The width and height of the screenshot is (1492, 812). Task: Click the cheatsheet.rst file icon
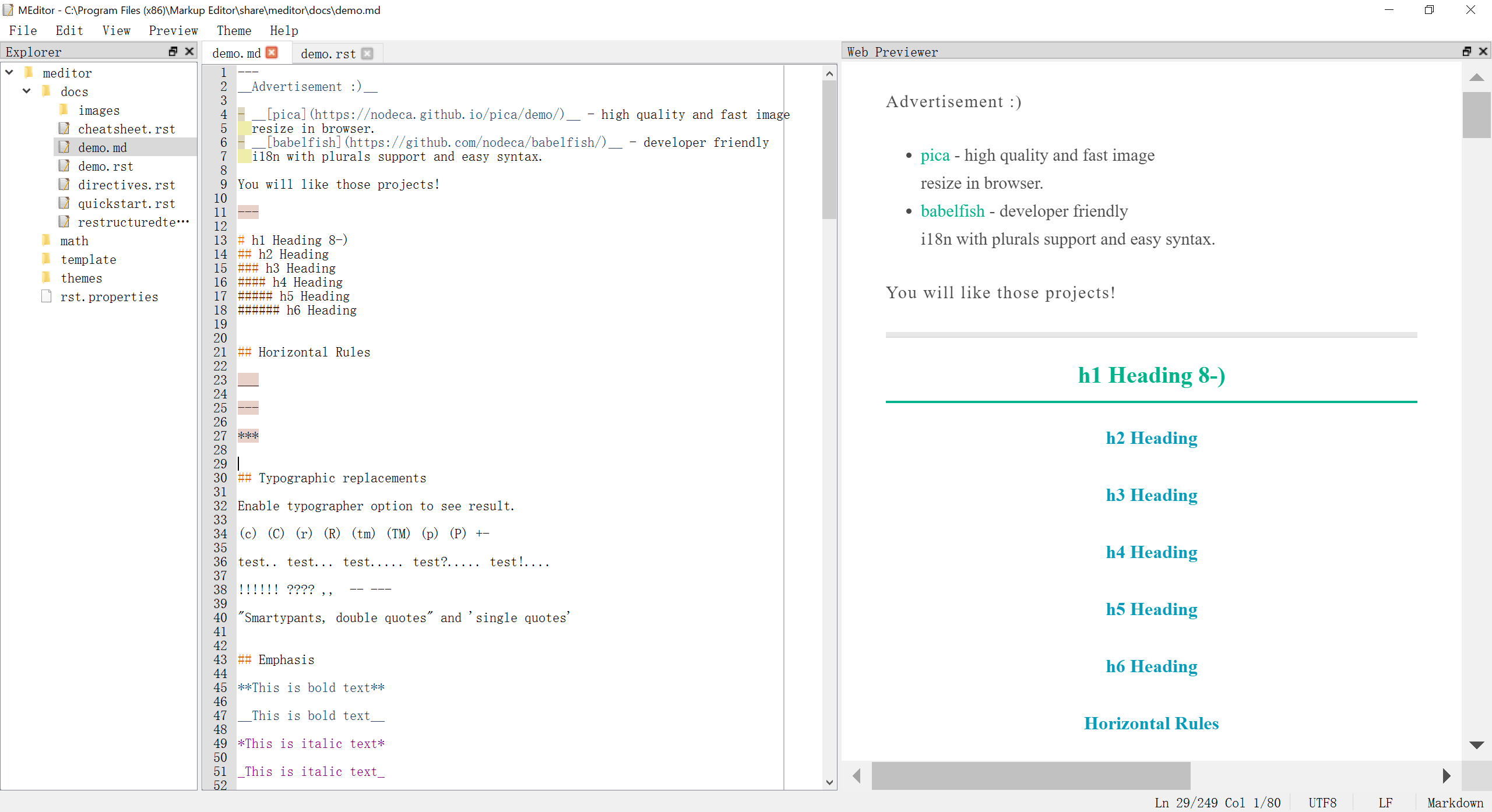click(64, 129)
